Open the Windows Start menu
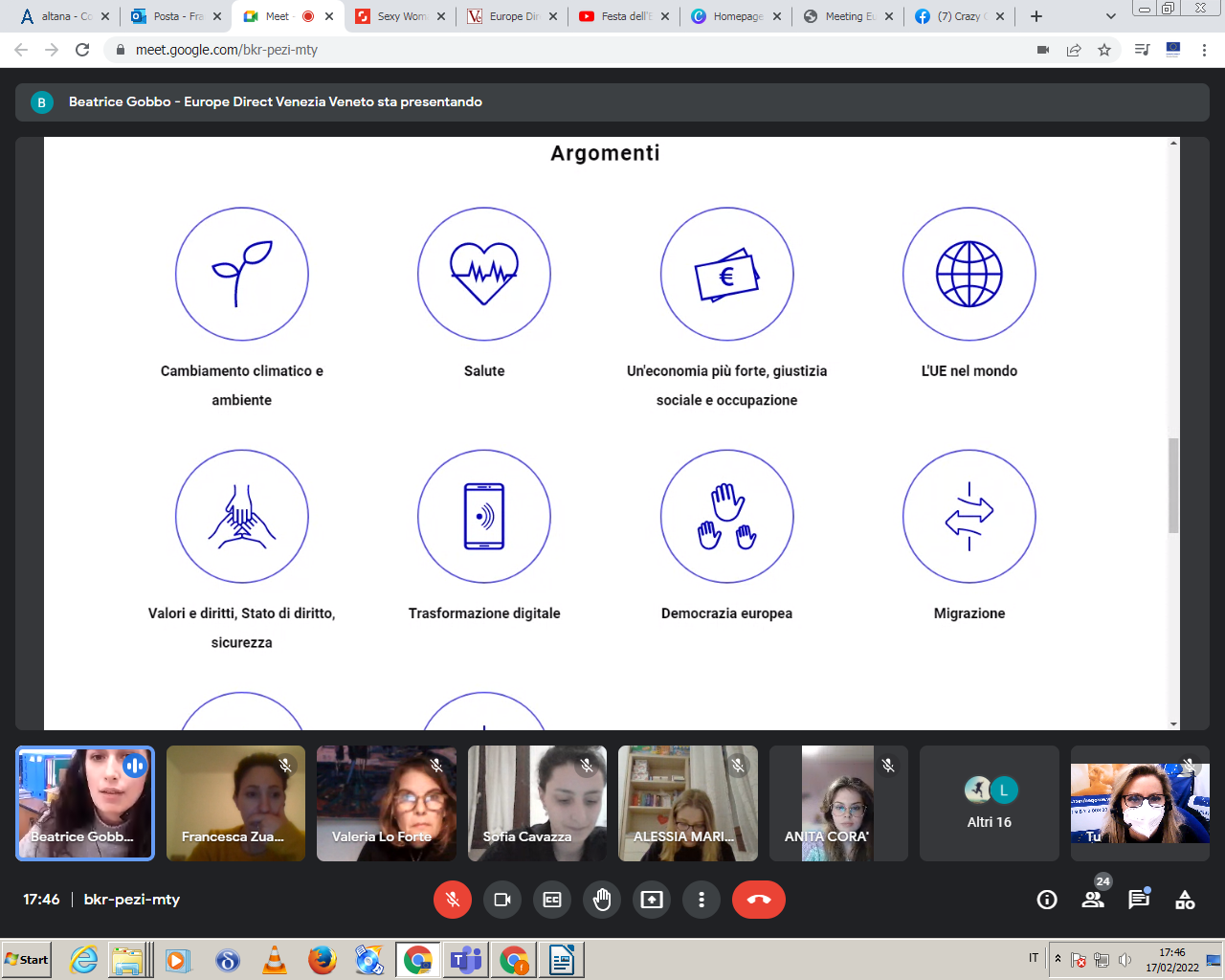The image size is (1225, 980). 27,960
